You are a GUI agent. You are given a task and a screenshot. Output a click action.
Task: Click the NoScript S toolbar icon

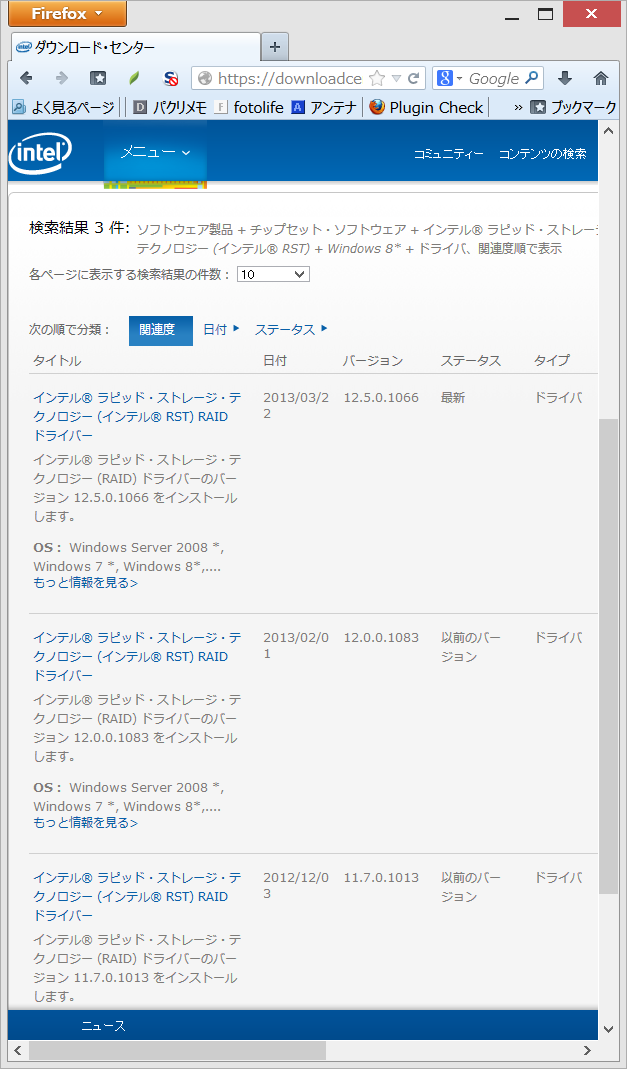coord(170,78)
